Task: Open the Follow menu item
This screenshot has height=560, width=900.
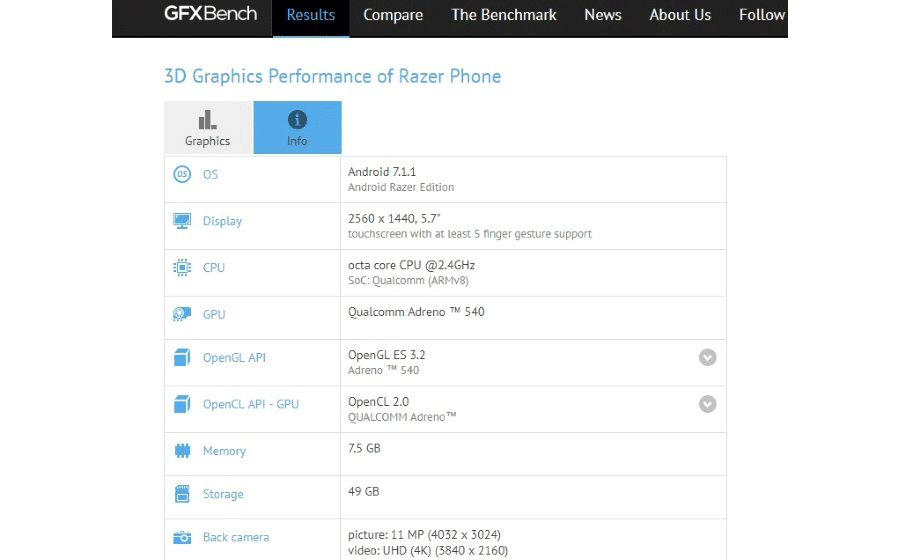Action: coord(762,15)
